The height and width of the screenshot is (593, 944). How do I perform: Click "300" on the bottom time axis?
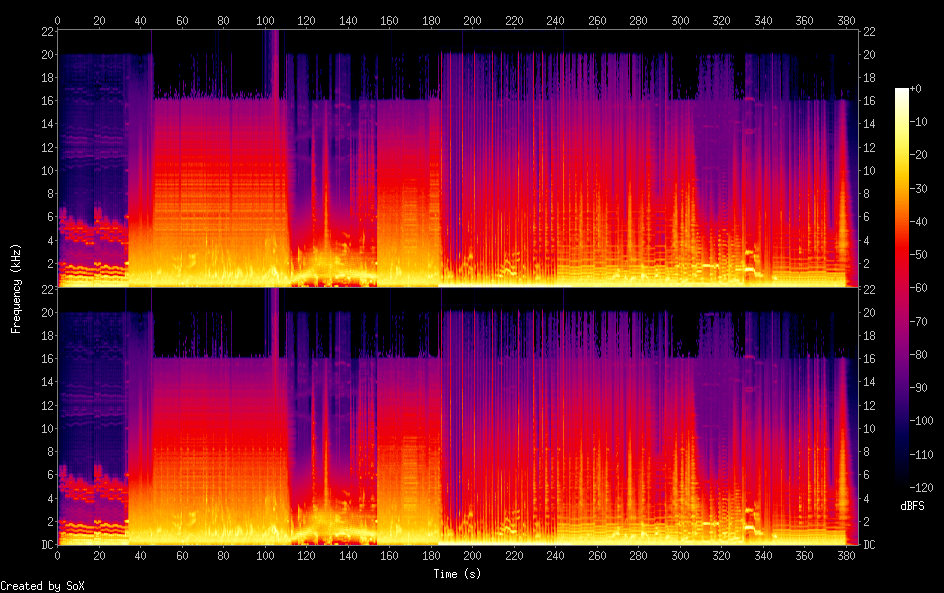(x=680, y=556)
